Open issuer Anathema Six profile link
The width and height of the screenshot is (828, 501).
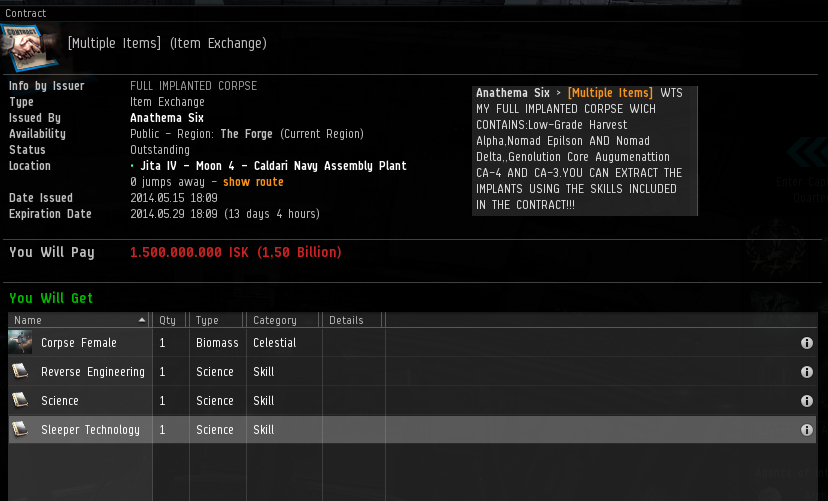pos(167,118)
